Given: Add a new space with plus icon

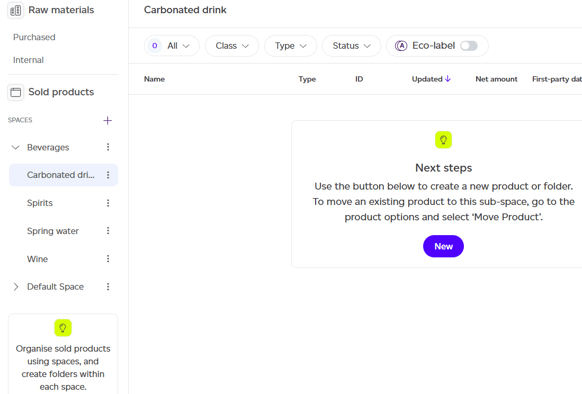Looking at the screenshot, I should (x=107, y=120).
